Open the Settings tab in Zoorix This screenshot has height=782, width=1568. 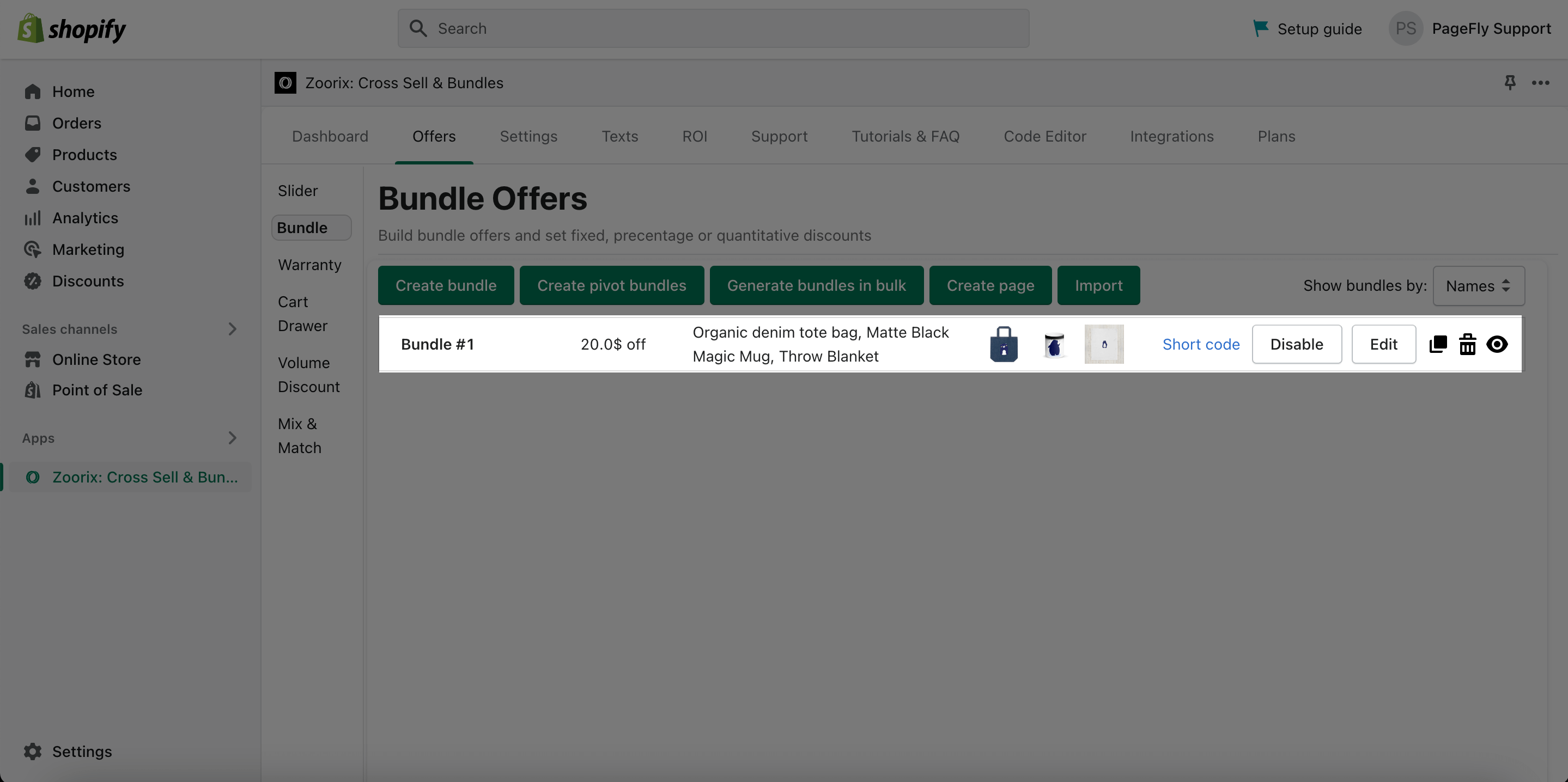[x=528, y=136]
